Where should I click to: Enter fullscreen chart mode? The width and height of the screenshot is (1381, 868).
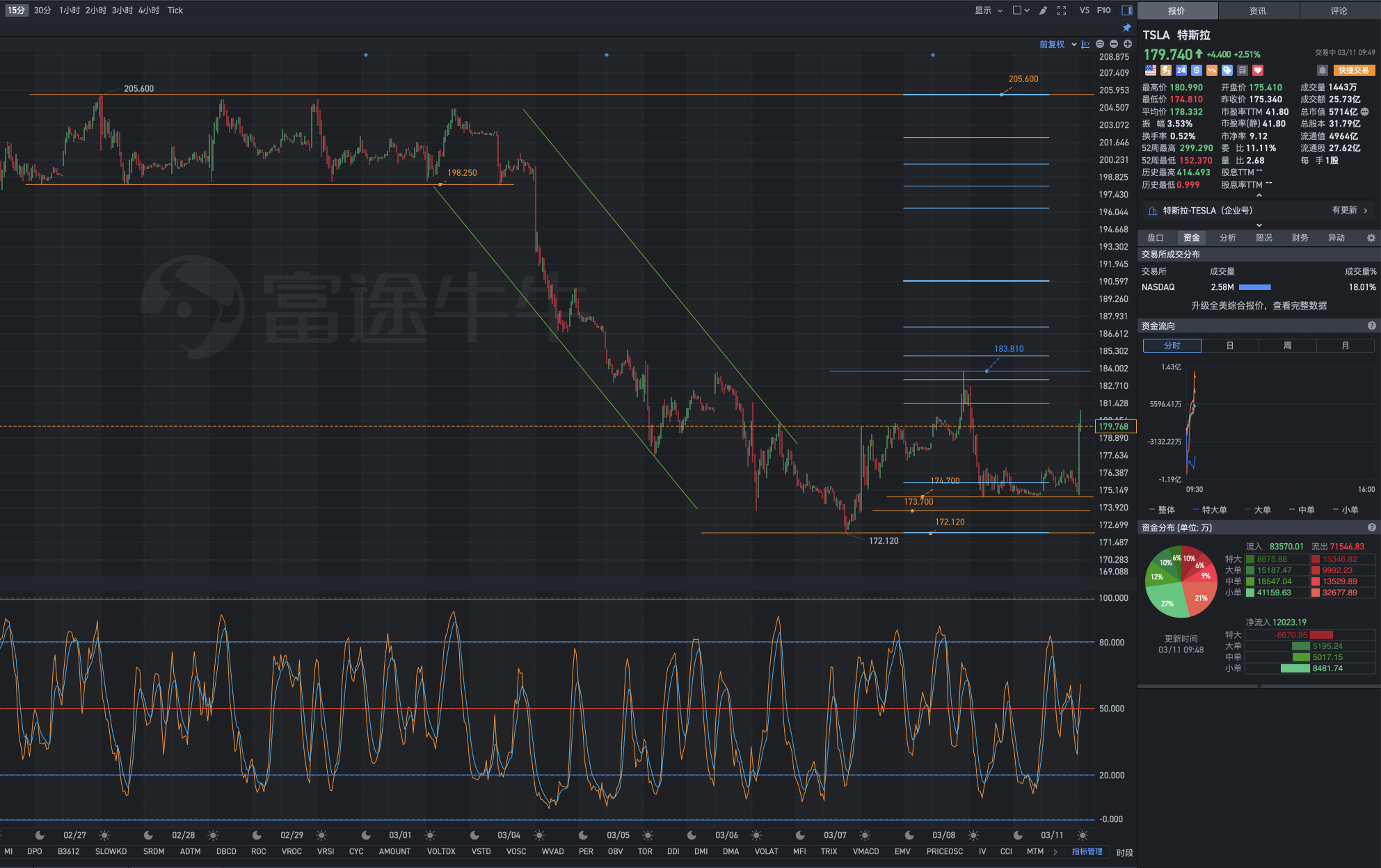click(x=1062, y=10)
